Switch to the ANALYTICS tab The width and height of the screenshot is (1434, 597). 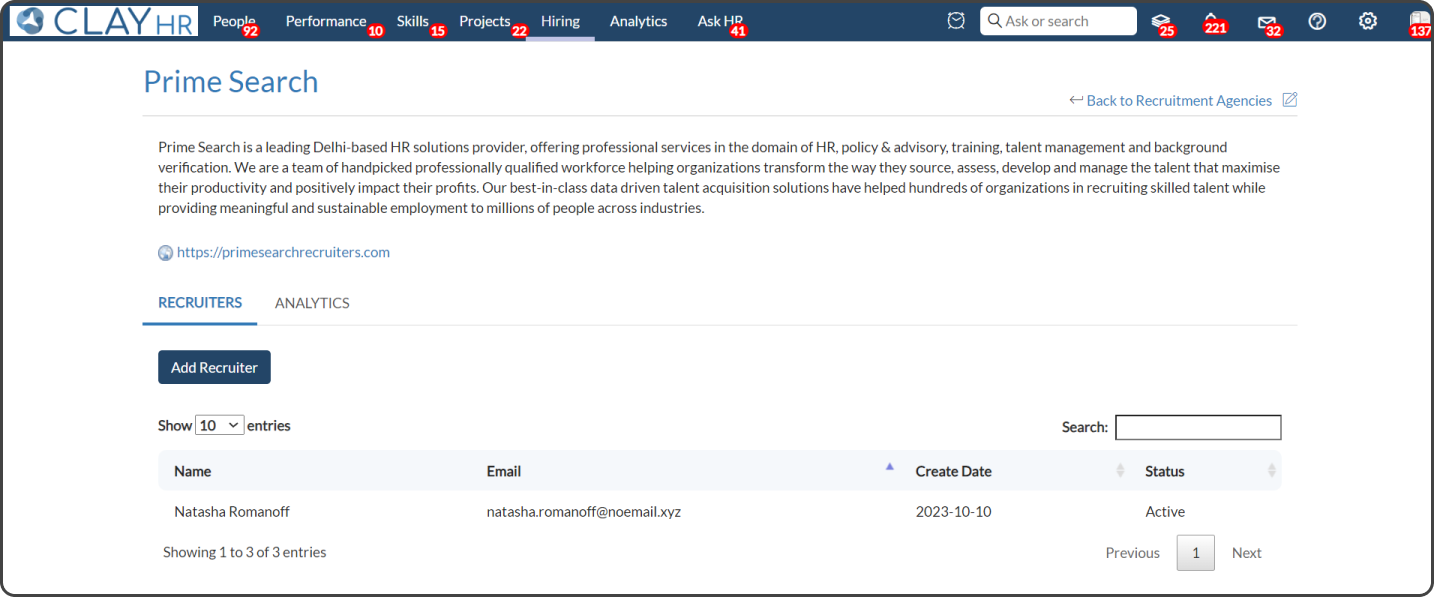point(312,303)
